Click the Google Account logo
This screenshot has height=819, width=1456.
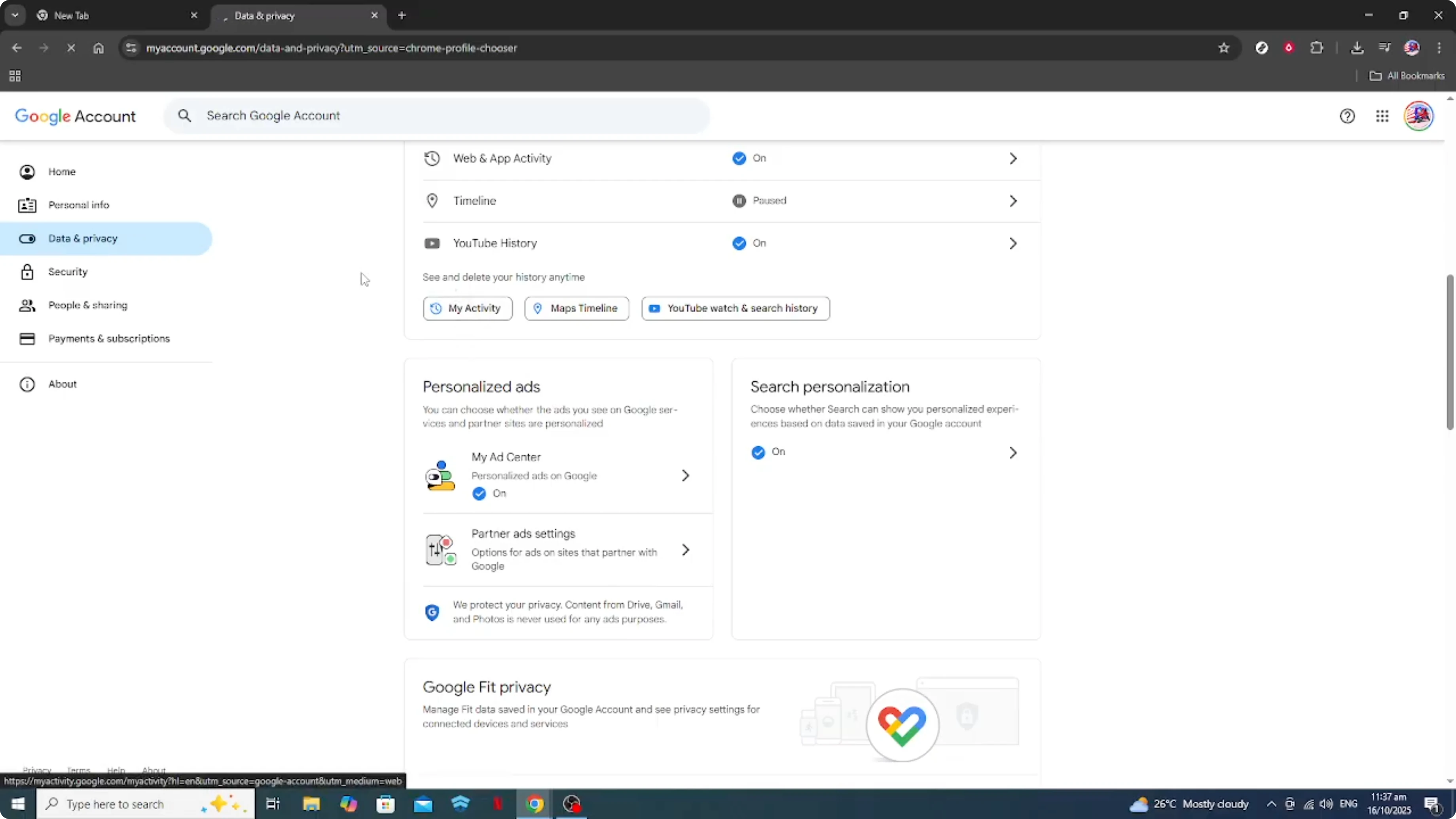75,116
